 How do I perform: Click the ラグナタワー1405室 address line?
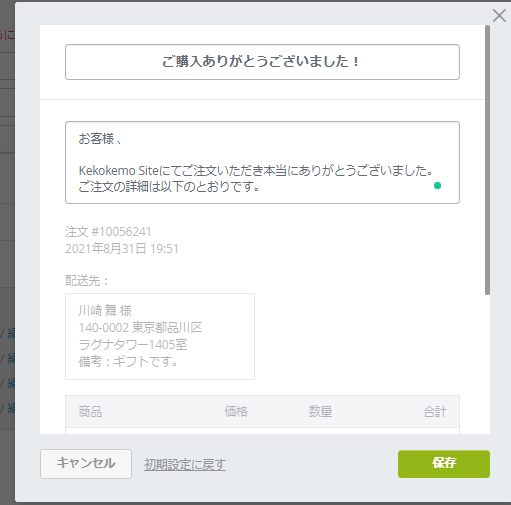[133, 345]
